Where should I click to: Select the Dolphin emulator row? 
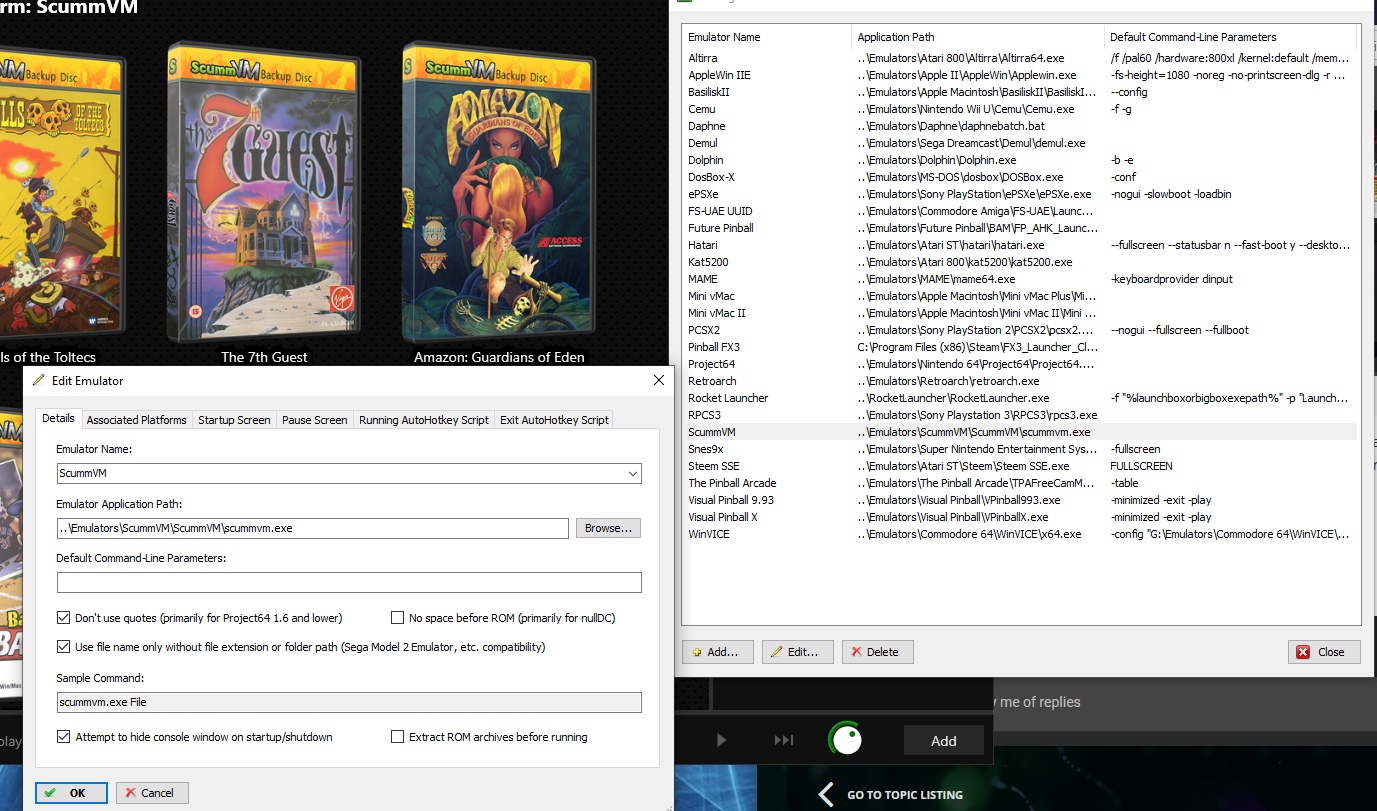tap(1020, 160)
